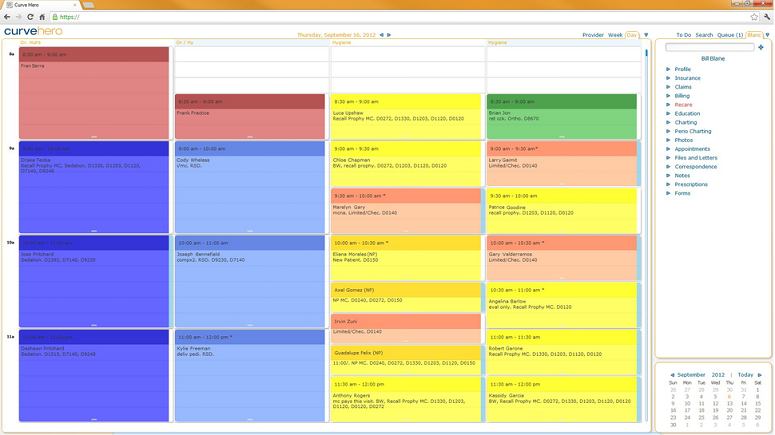
Task: Open dropdown arrow next to Day view
Action: [x=646, y=35]
